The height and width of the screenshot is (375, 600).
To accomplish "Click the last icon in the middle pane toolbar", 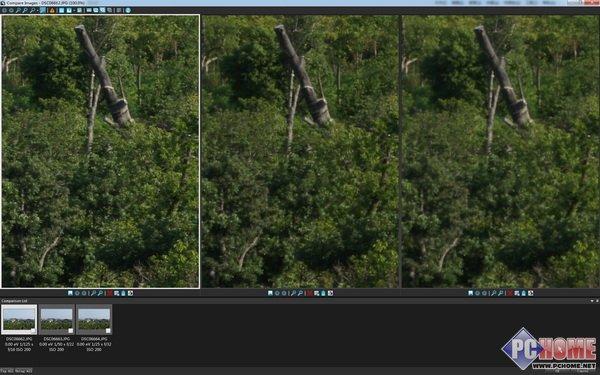I will click(x=330, y=293).
